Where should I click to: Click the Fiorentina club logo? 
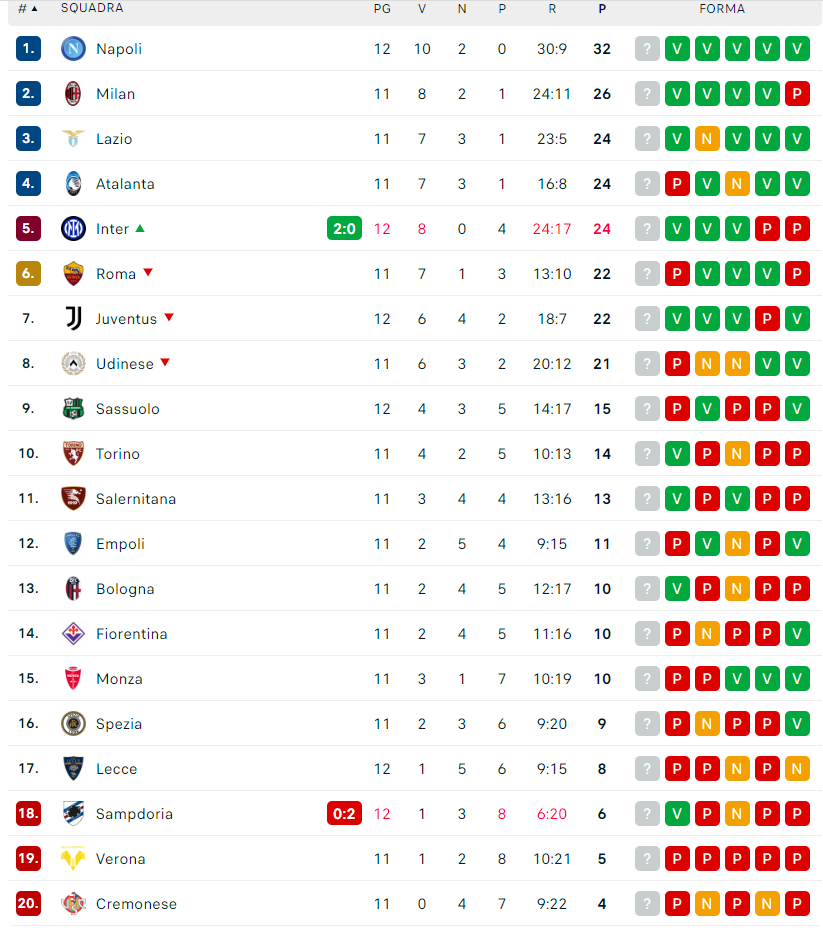[73, 633]
